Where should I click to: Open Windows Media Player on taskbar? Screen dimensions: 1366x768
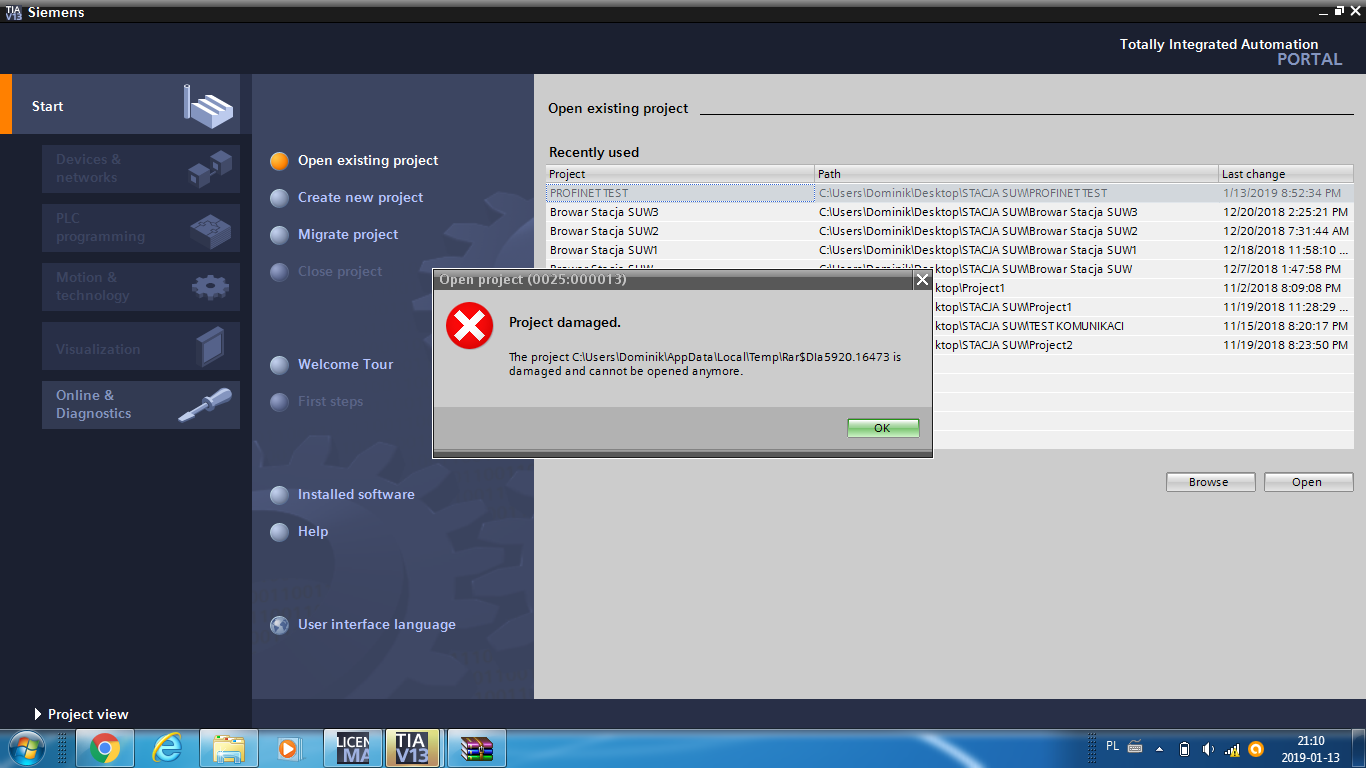[x=289, y=748]
